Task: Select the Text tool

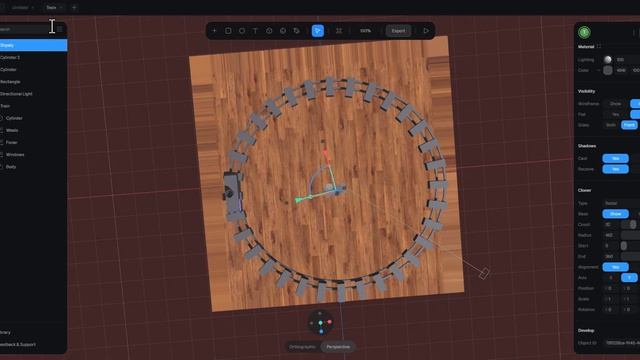Action: [x=256, y=31]
